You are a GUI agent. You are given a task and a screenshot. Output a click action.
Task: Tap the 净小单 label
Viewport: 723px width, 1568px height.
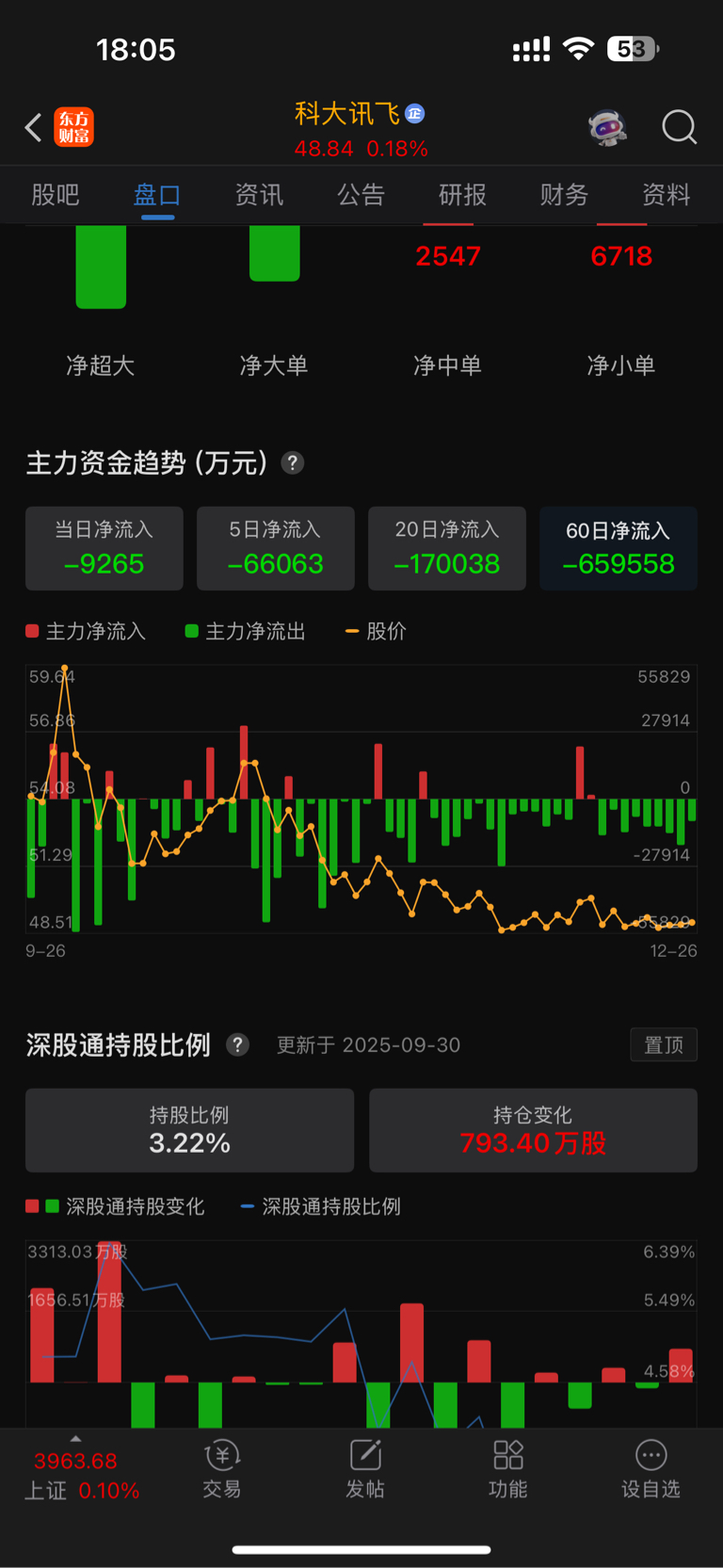(621, 365)
